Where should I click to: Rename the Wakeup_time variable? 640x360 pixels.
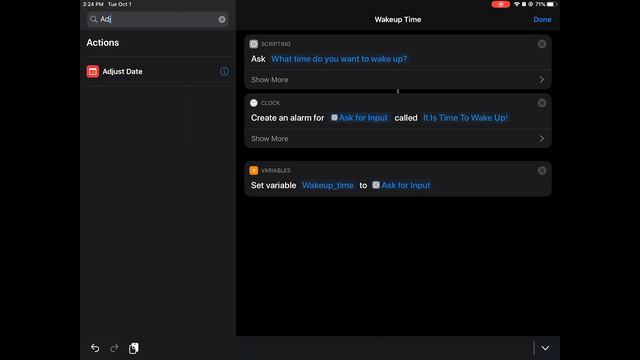(x=328, y=185)
